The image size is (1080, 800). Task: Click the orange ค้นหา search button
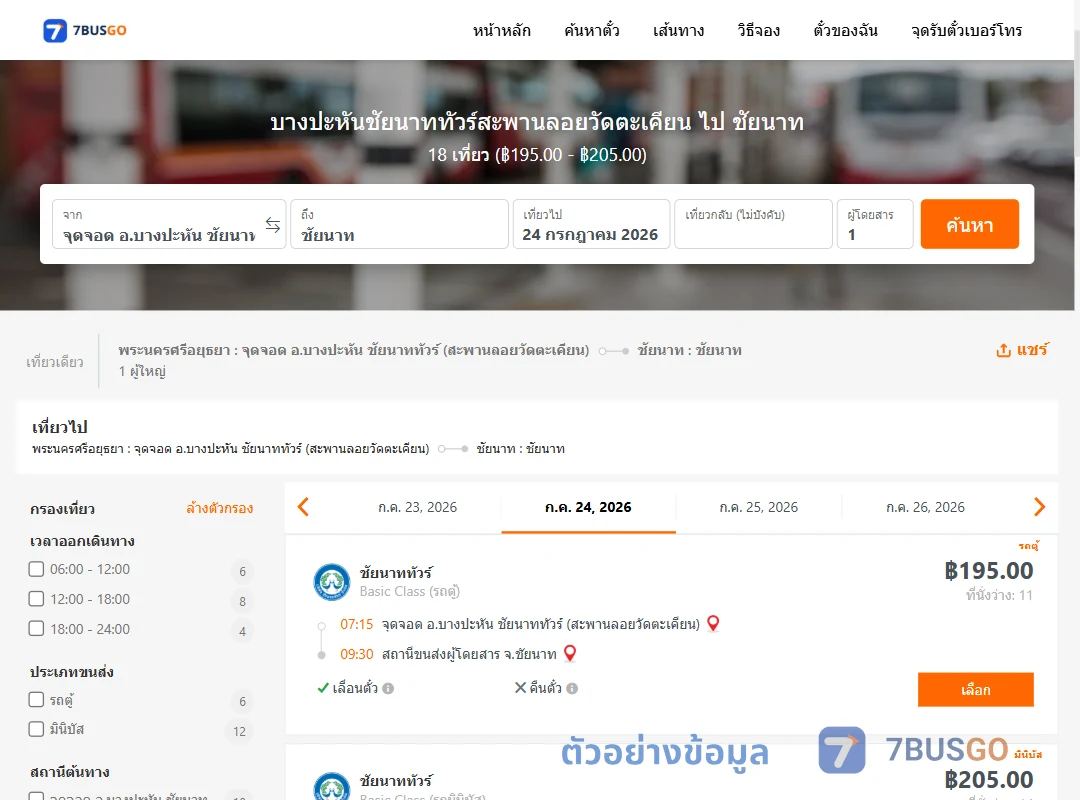970,224
